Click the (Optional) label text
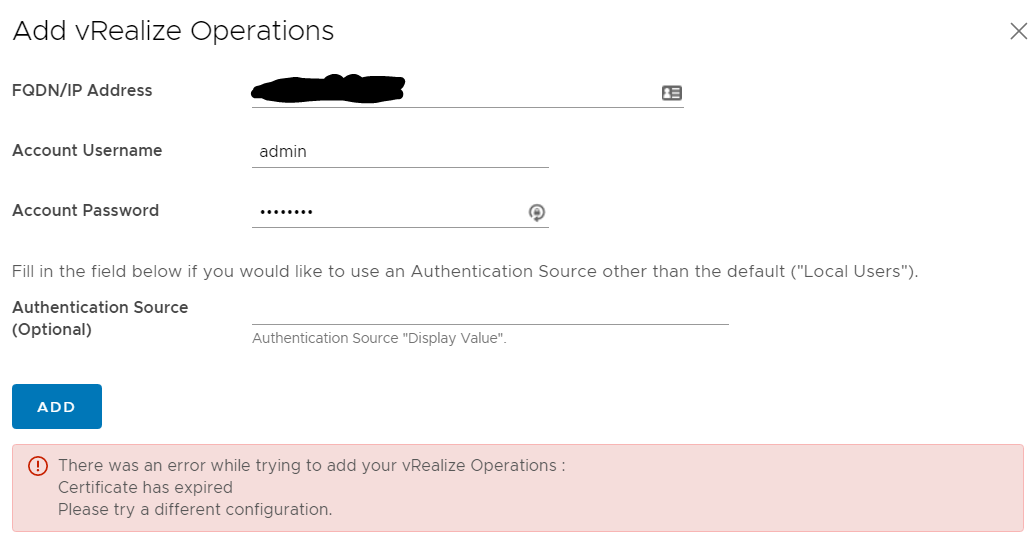Viewport: 1033px width, 541px height. 52,329
